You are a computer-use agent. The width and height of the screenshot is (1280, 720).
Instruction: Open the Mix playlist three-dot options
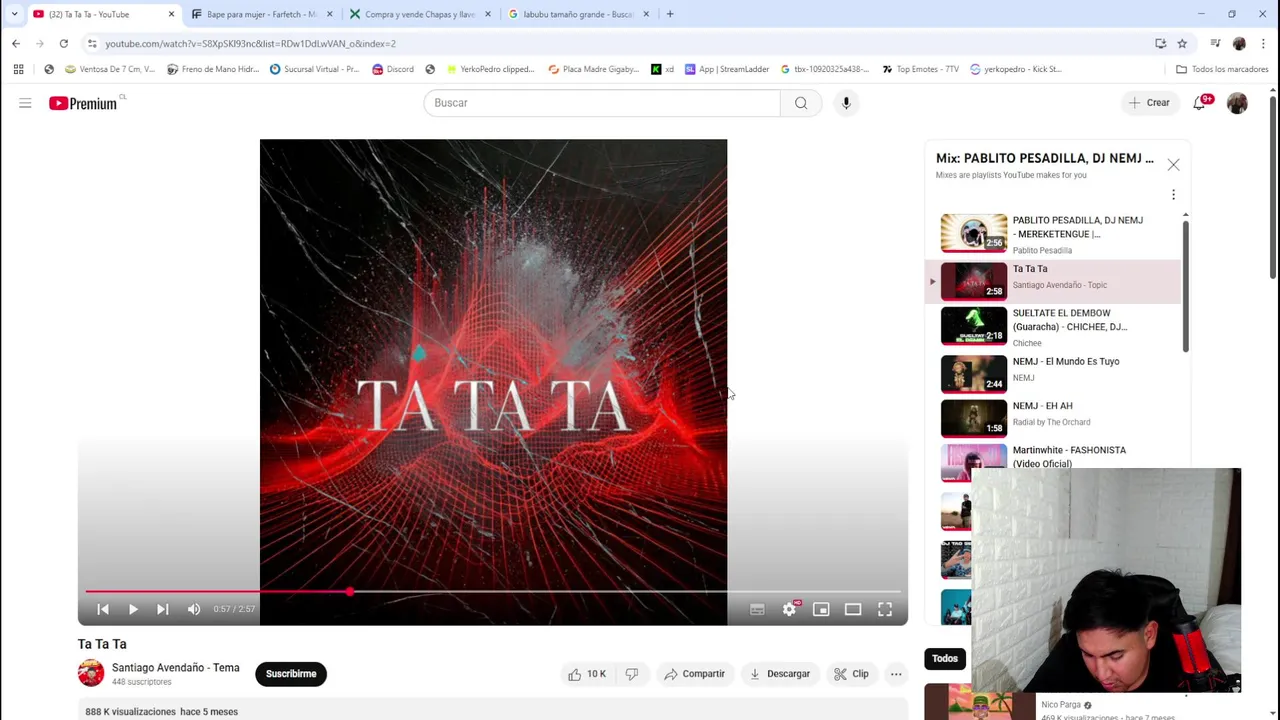click(1173, 195)
